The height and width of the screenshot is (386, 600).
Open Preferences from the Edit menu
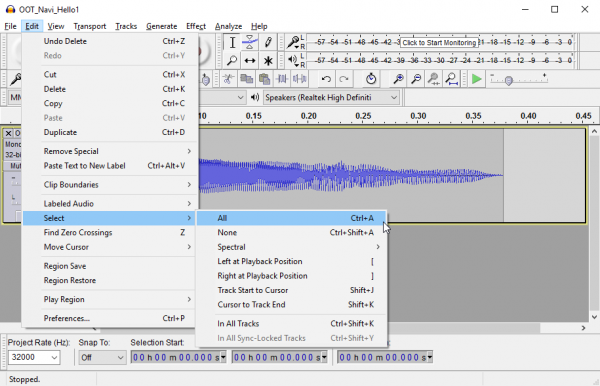point(110,318)
